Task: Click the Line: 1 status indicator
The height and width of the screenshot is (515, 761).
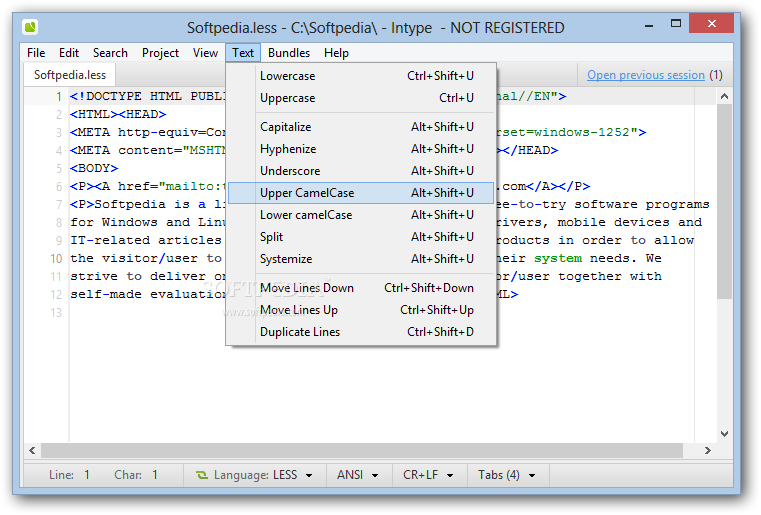Action: coord(69,475)
